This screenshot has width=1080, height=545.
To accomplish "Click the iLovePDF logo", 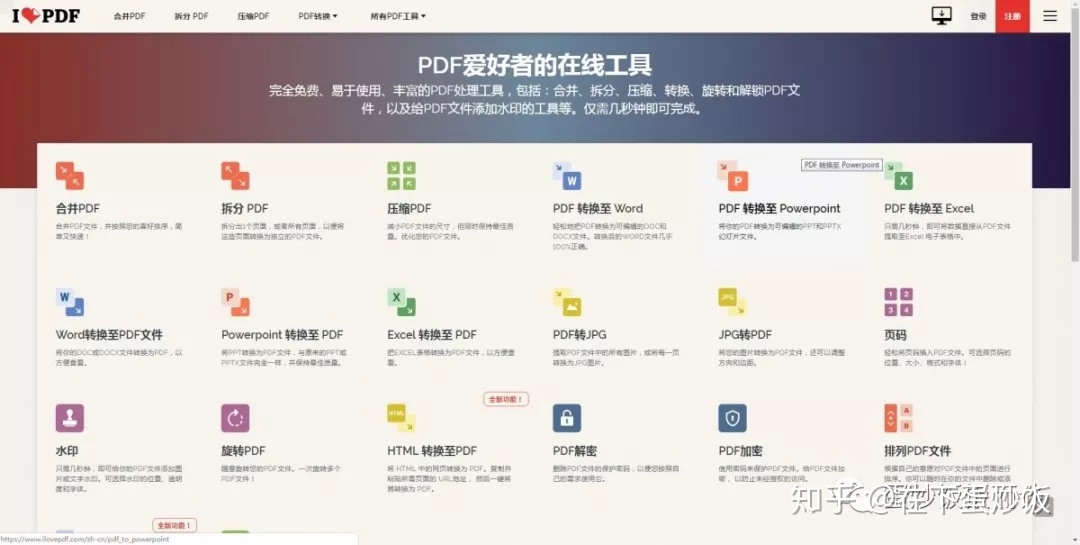I will click(45, 15).
